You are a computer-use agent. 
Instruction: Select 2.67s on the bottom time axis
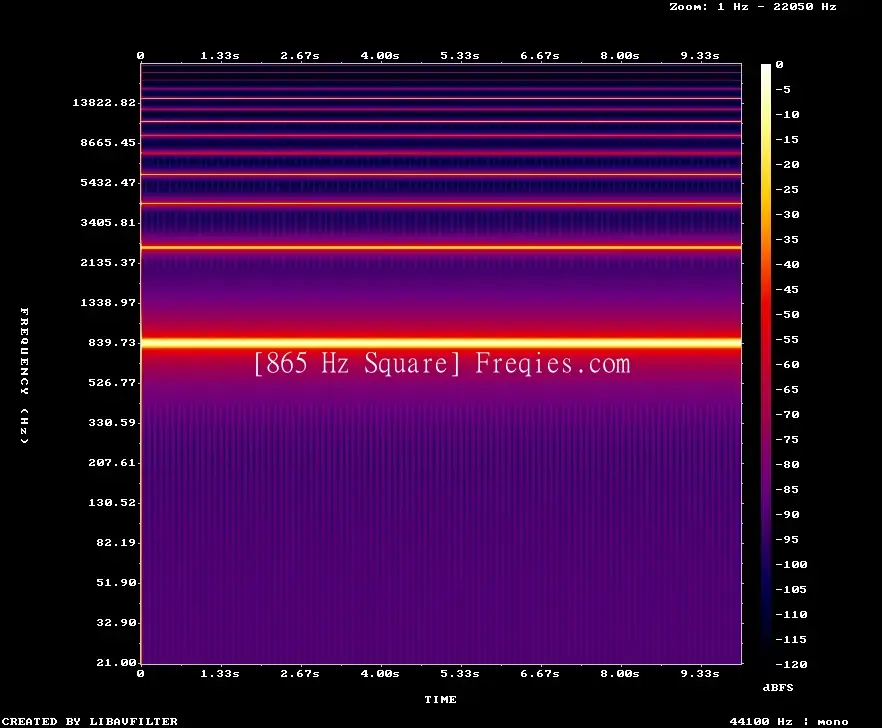click(x=300, y=673)
